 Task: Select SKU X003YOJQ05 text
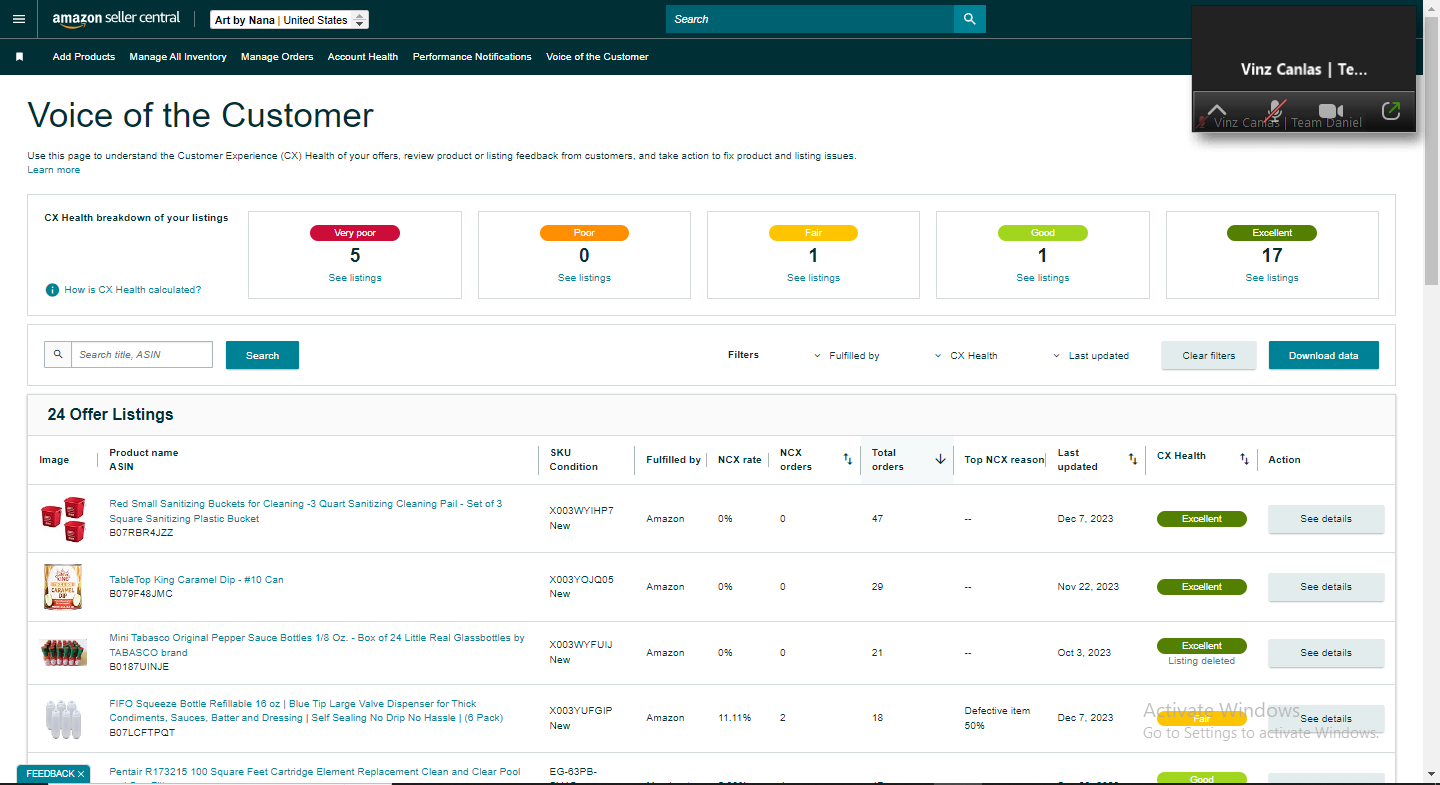click(581, 579)
